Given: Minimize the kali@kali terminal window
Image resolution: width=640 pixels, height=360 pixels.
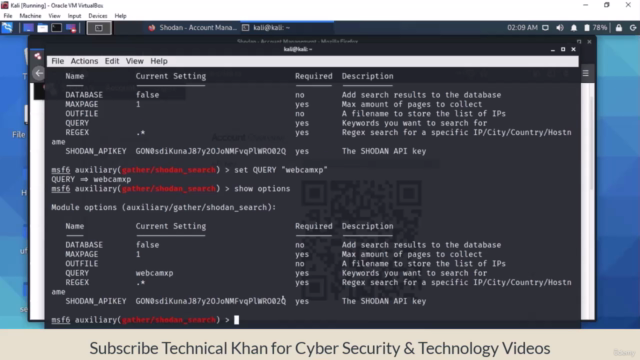Looking at the screenshot, I should click(x=553, y=49).
